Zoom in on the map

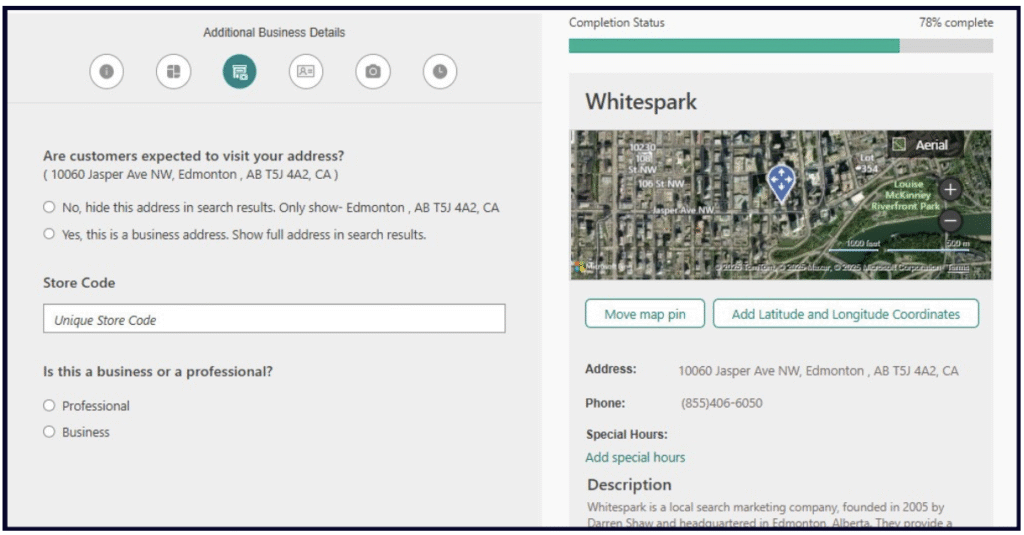coord(950,189)
